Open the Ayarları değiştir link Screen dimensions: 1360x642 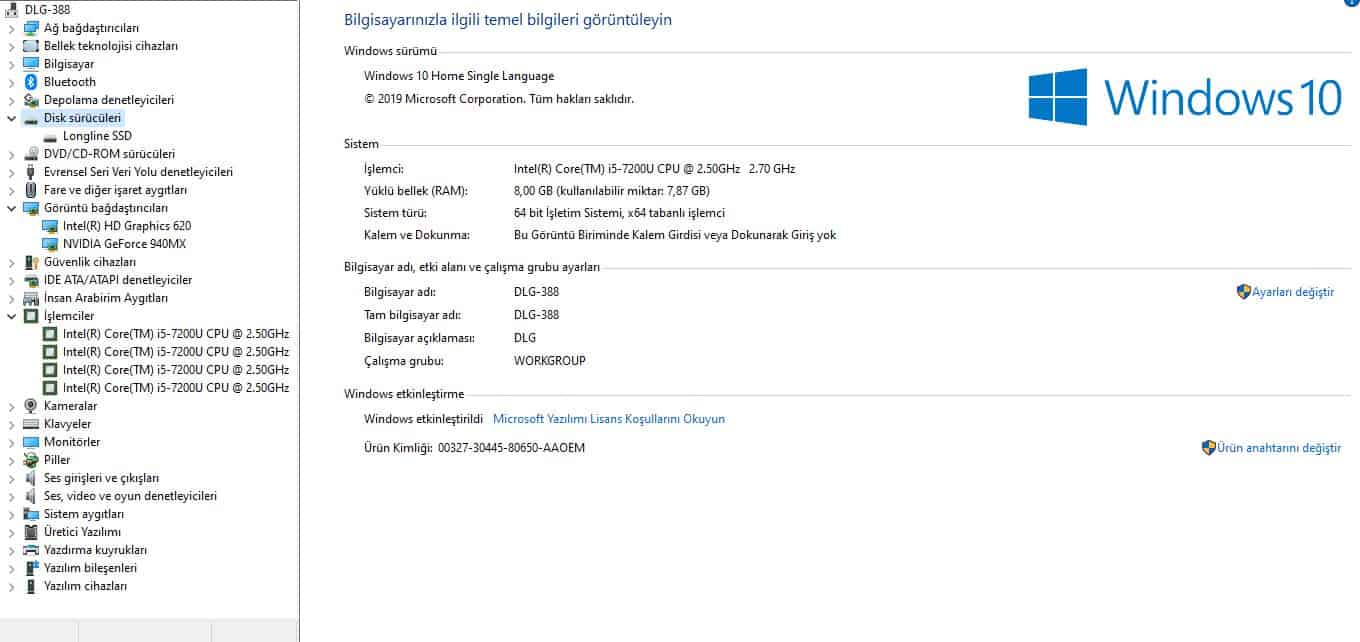[1293, 292]
